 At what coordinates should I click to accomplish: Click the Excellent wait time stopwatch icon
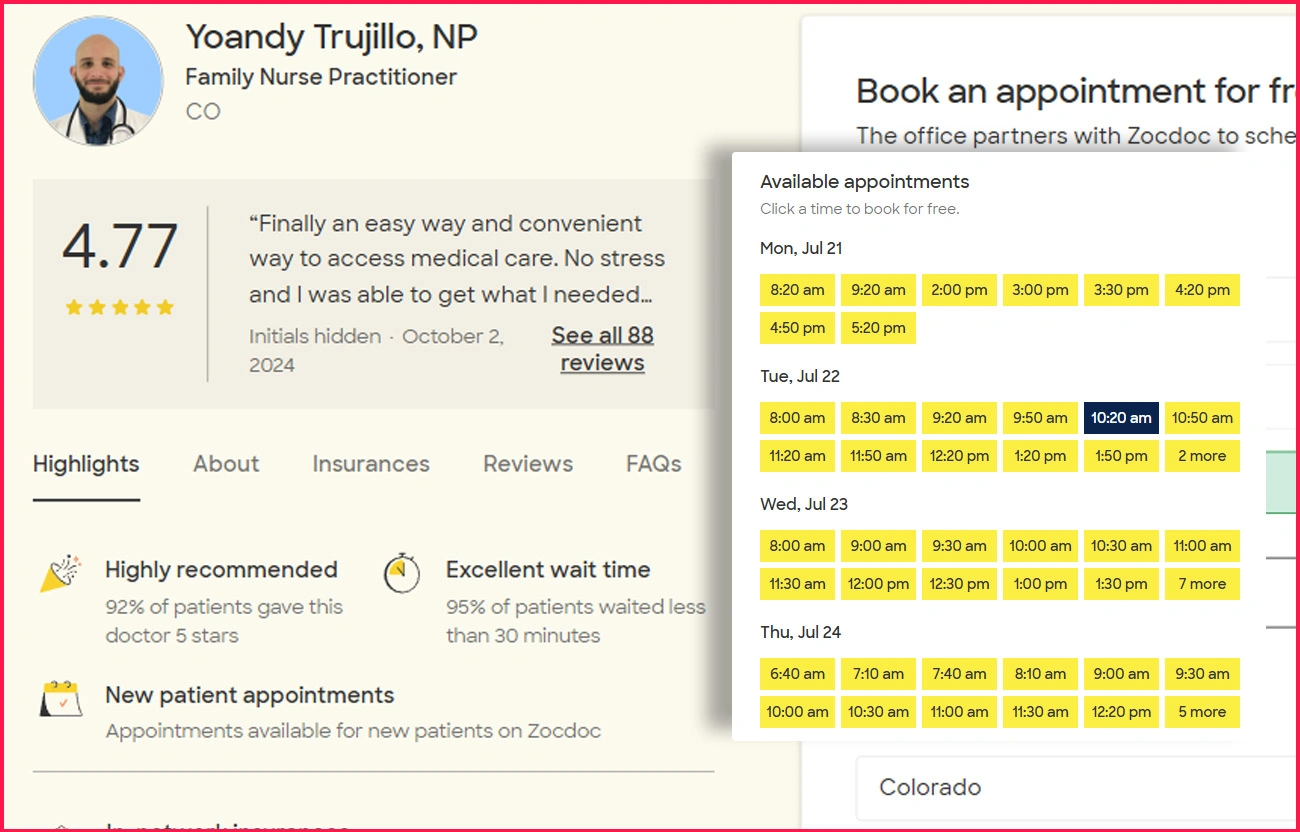pyautogui.click(x=401, y=572)
